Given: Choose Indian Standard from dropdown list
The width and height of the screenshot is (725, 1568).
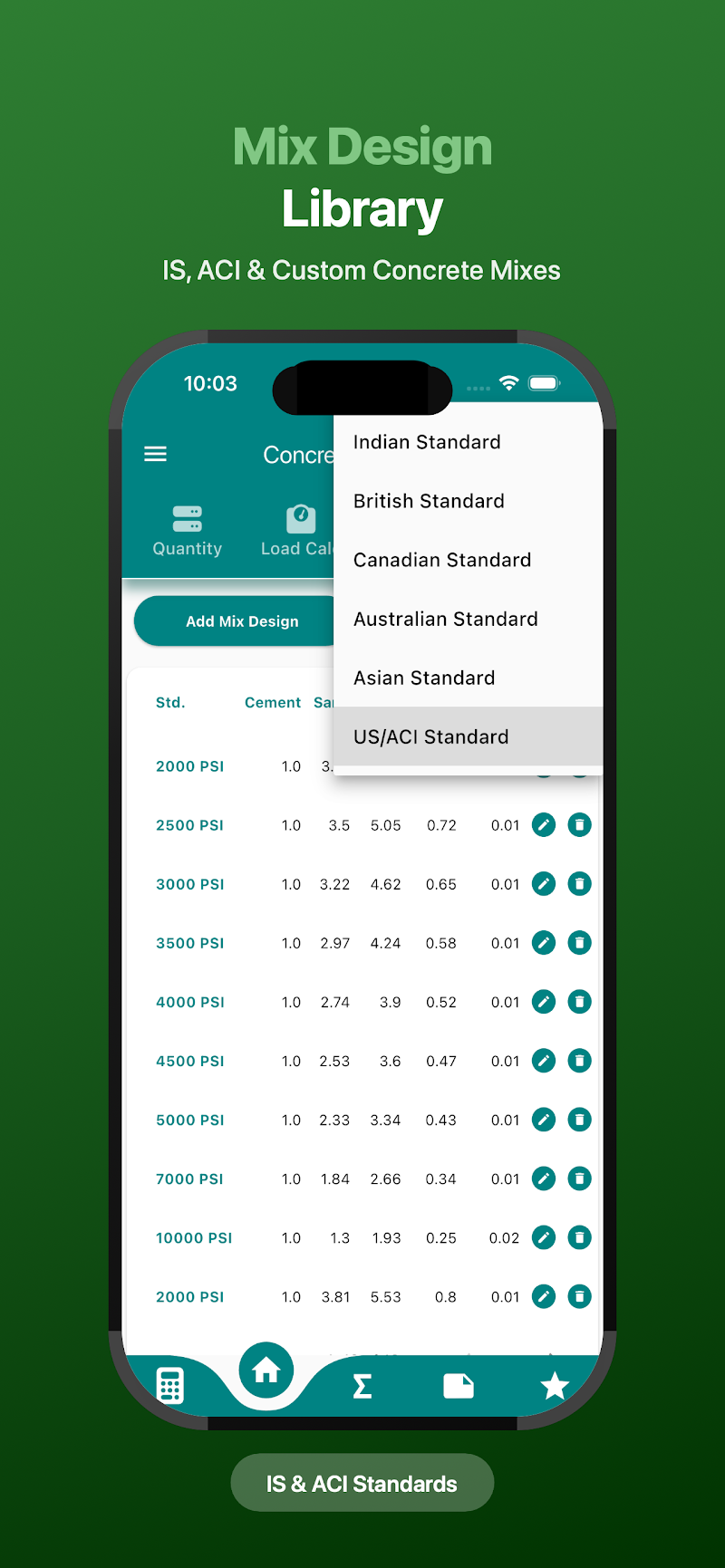Looking at the screenshot, I should point(427,442).
